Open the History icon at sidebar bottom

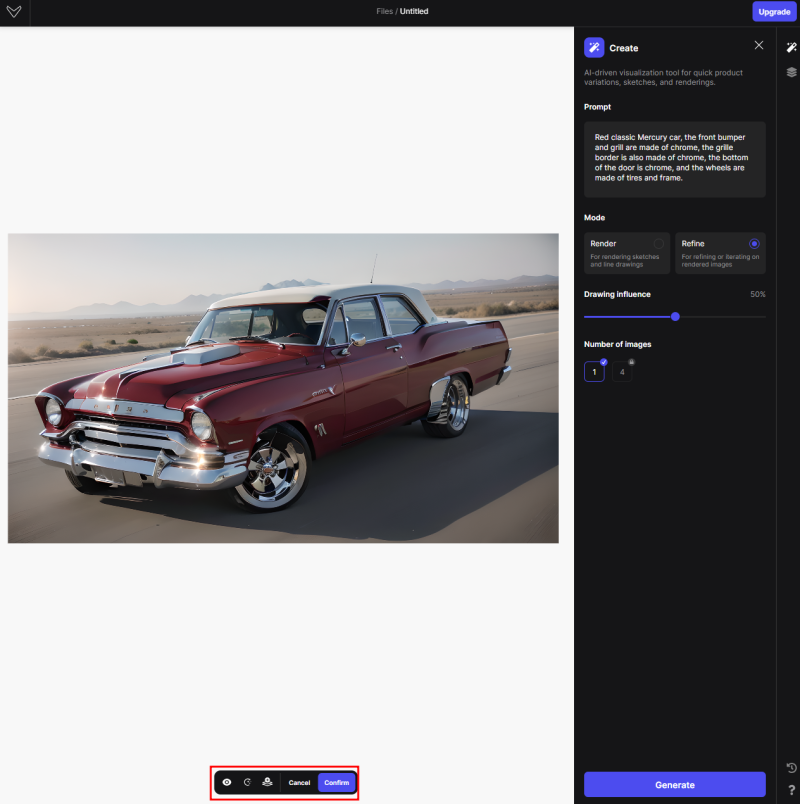coord(791,768)
